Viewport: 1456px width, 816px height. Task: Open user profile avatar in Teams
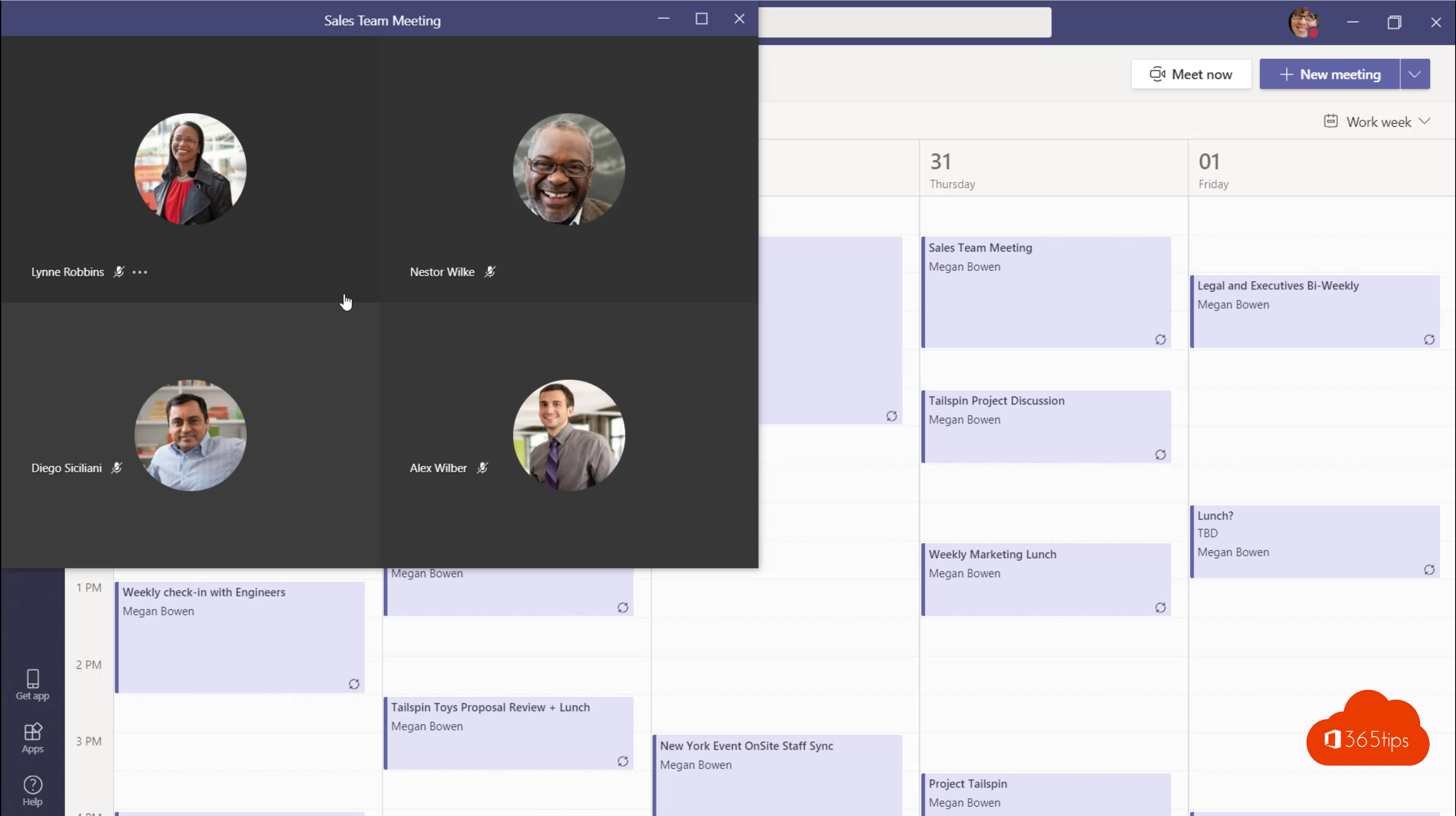(x=1303, y=23)
